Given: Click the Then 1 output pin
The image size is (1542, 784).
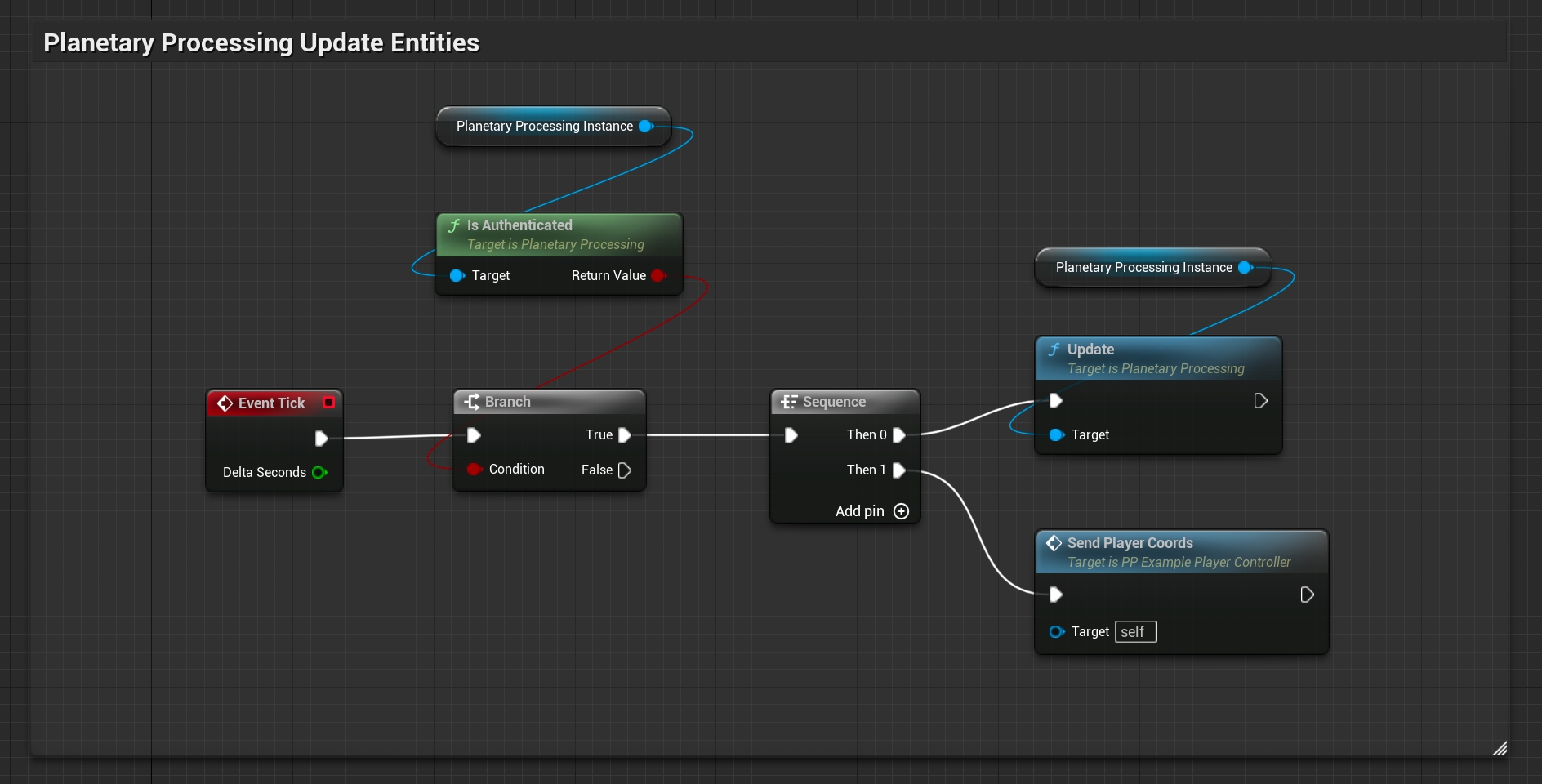Looking at the screenshot, I should 899,470.
